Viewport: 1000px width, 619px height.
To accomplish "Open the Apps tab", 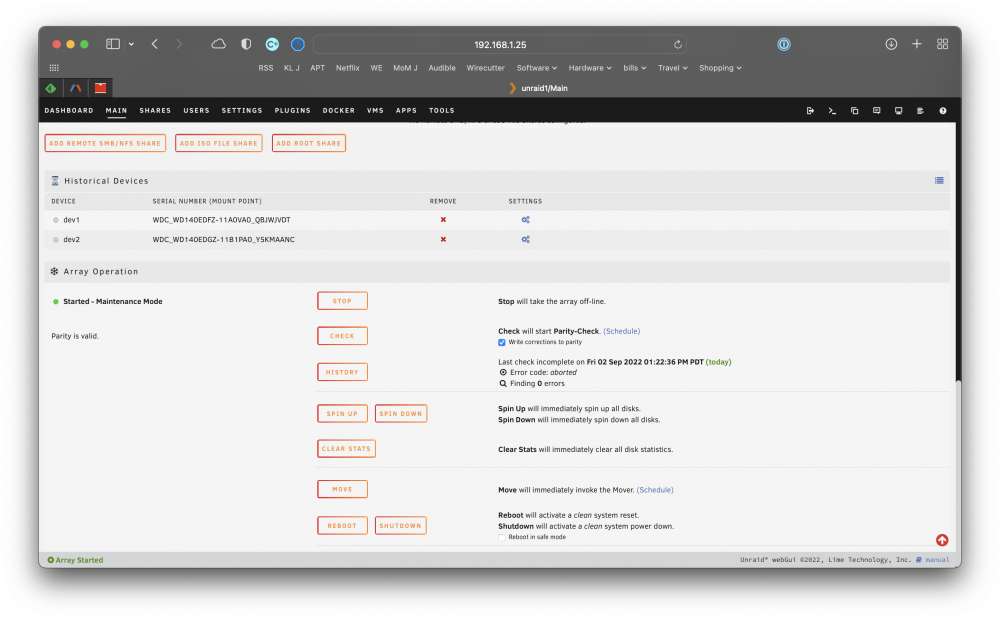I will tap(406, 110).
